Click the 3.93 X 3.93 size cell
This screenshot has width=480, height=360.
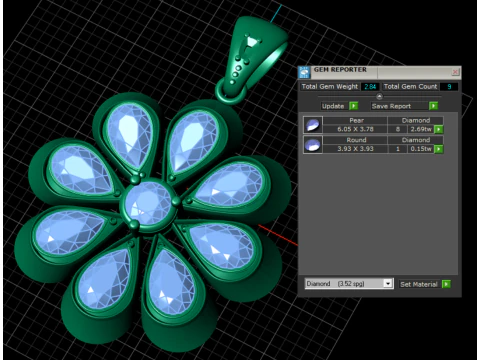(x=355, y=149)
